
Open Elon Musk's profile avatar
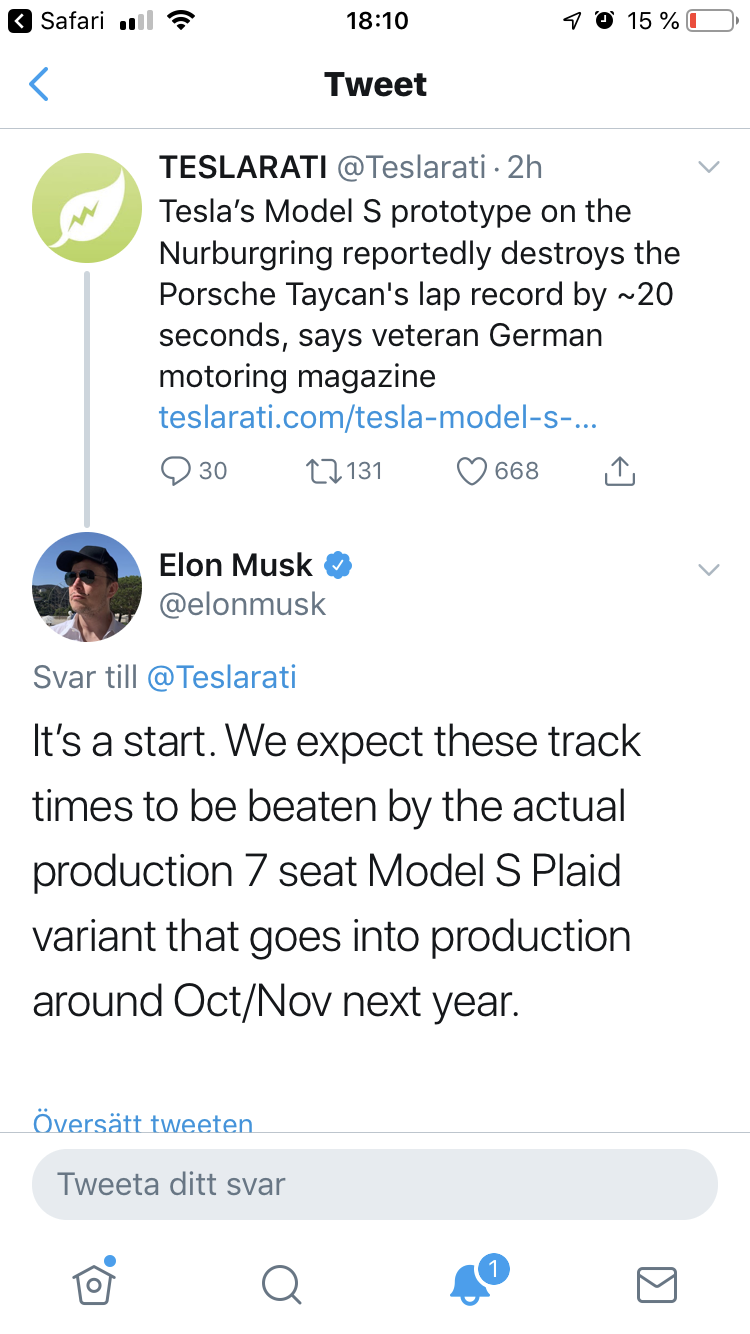click(x=87, y=587)
